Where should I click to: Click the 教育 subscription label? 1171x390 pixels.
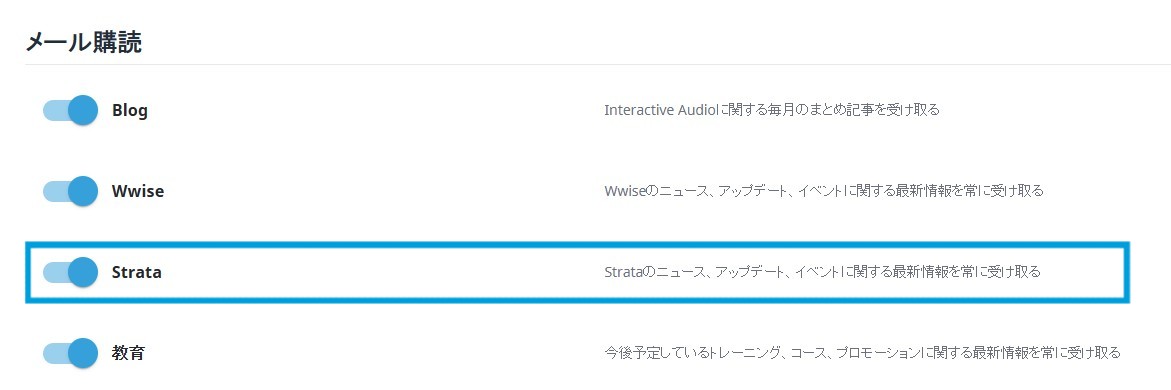(128, 353)
